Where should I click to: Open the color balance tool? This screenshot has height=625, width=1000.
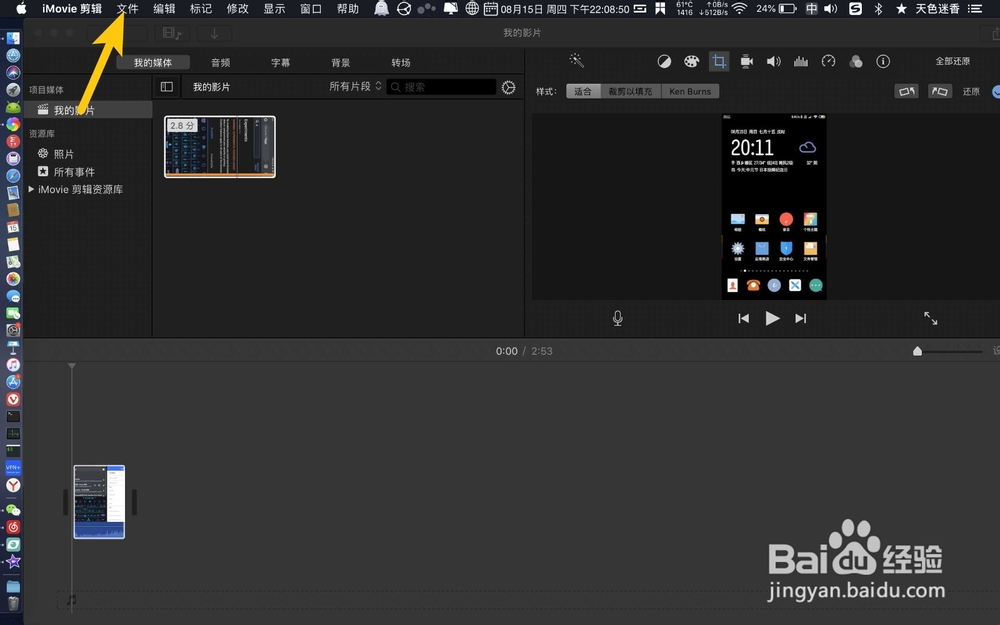pos(664,61)
